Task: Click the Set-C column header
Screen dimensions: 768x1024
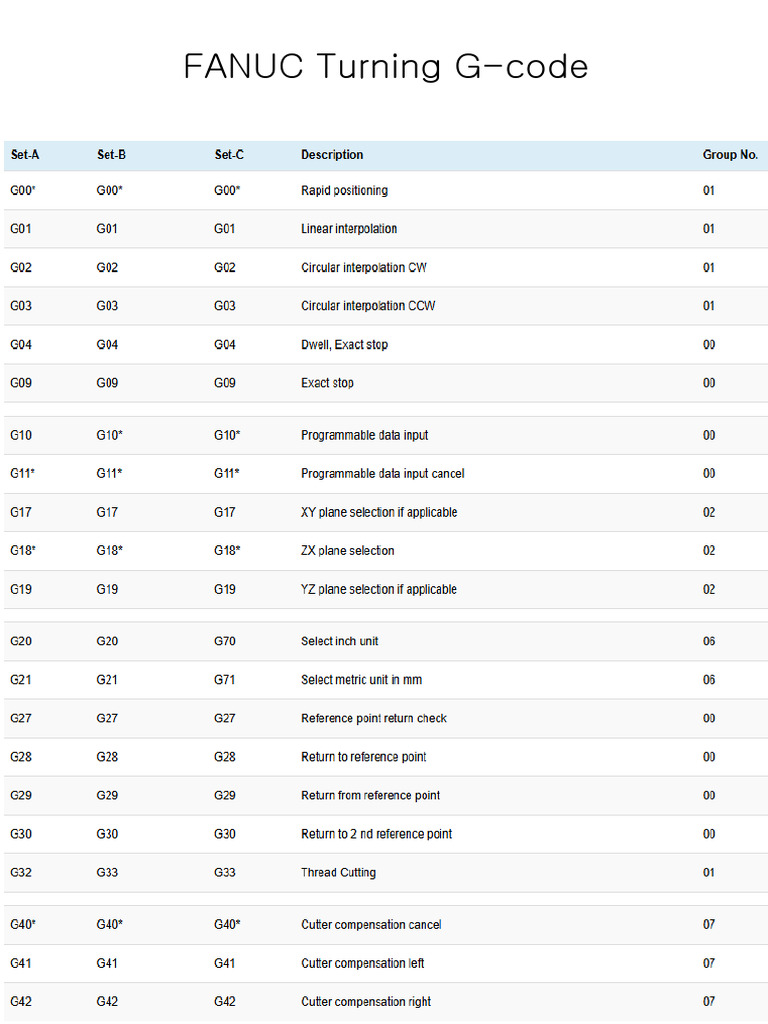Action: (229, 155)
